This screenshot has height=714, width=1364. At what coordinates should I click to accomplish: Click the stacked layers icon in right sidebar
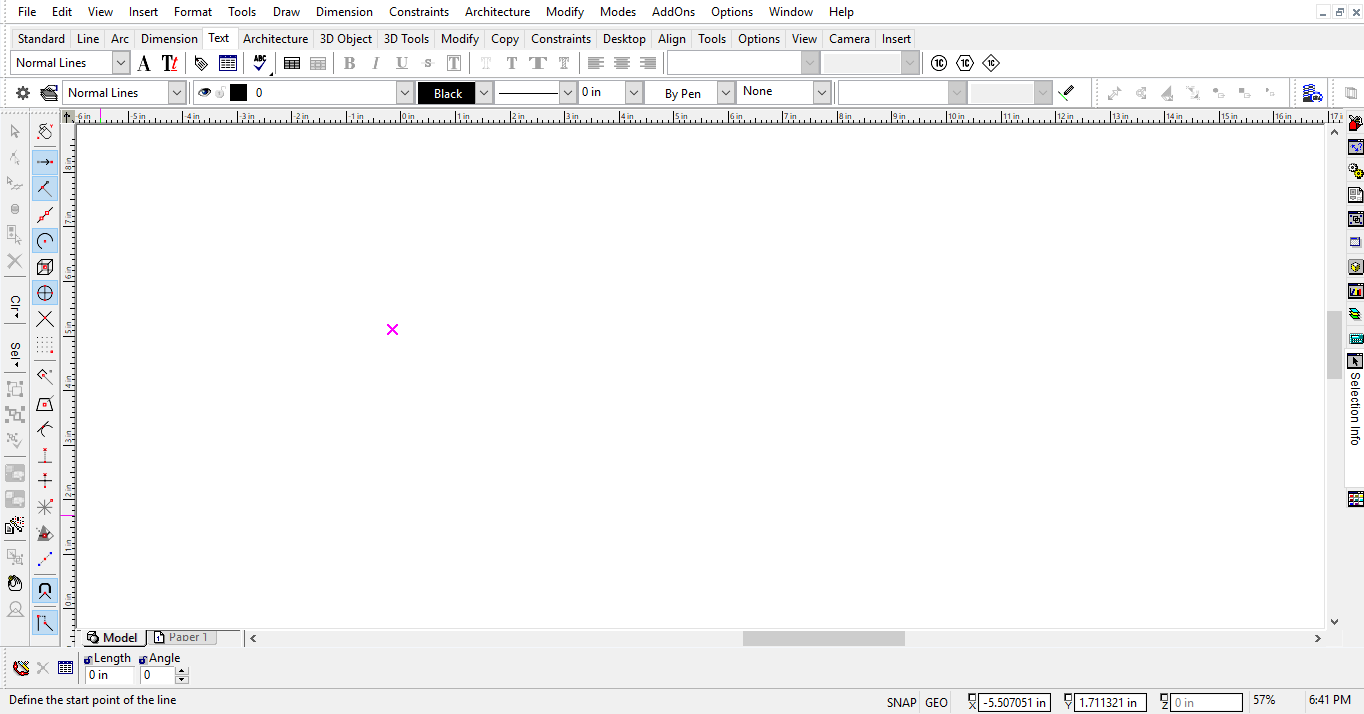(x=1355, y=314)
